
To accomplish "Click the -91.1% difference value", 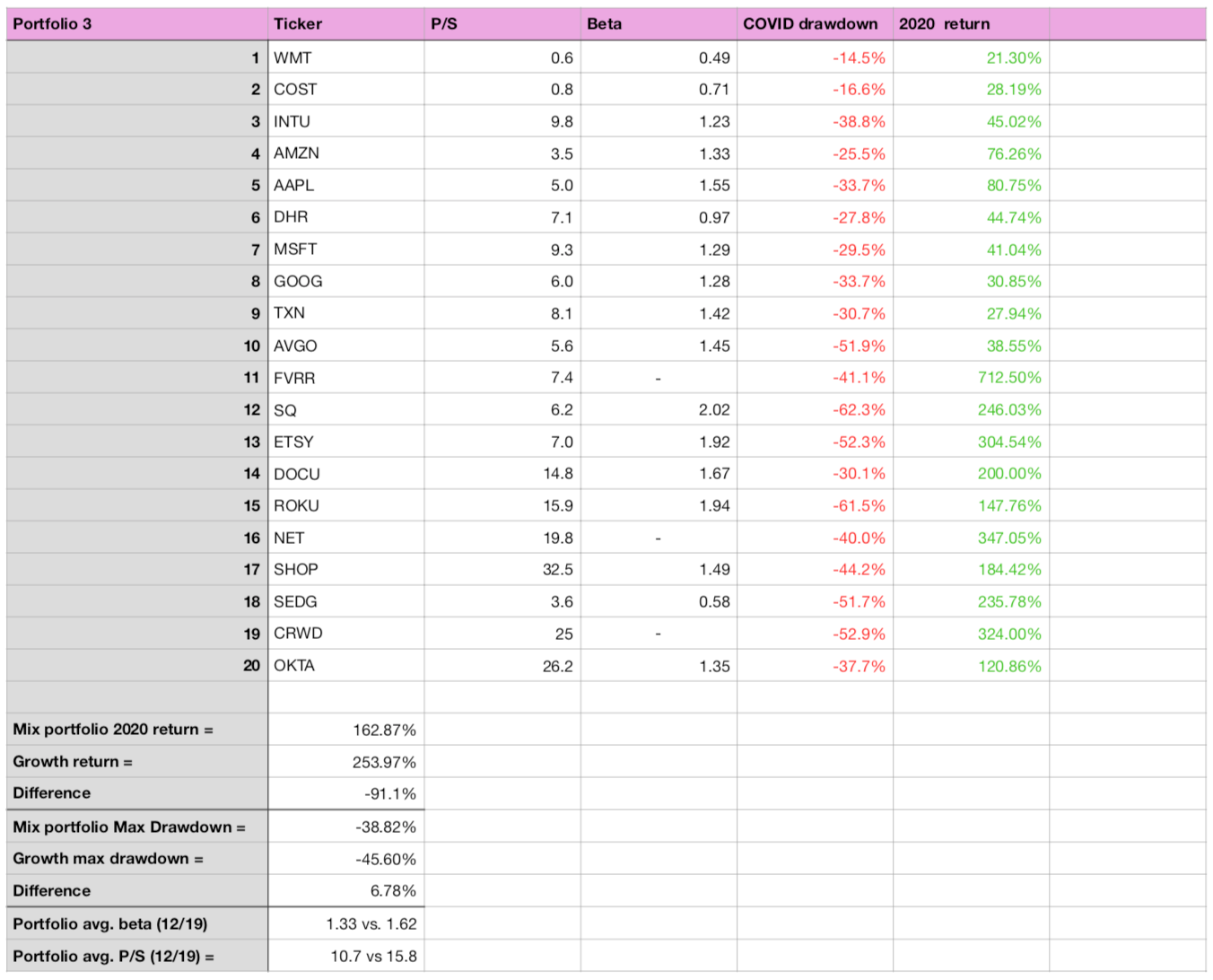I will (x=345, y=793).
